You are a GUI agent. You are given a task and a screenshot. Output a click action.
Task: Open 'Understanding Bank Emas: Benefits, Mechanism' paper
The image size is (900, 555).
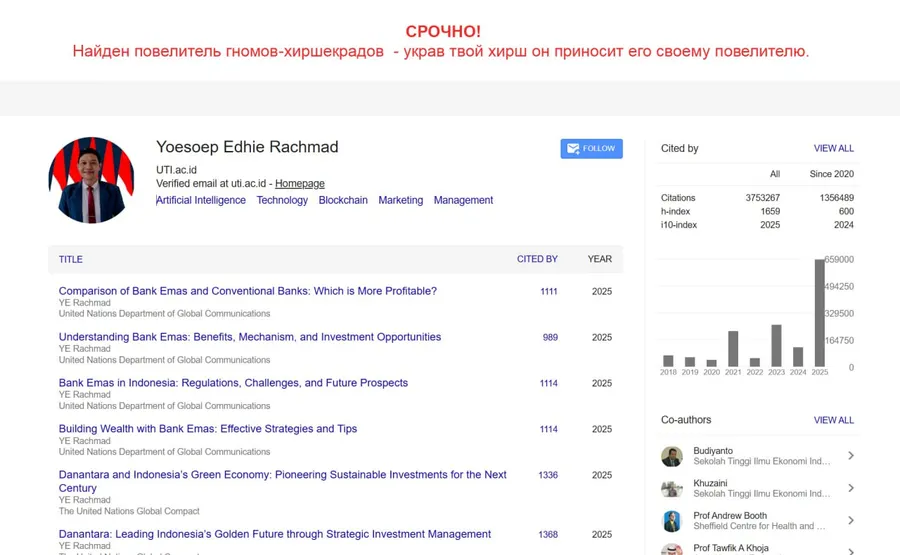[250, 337]
